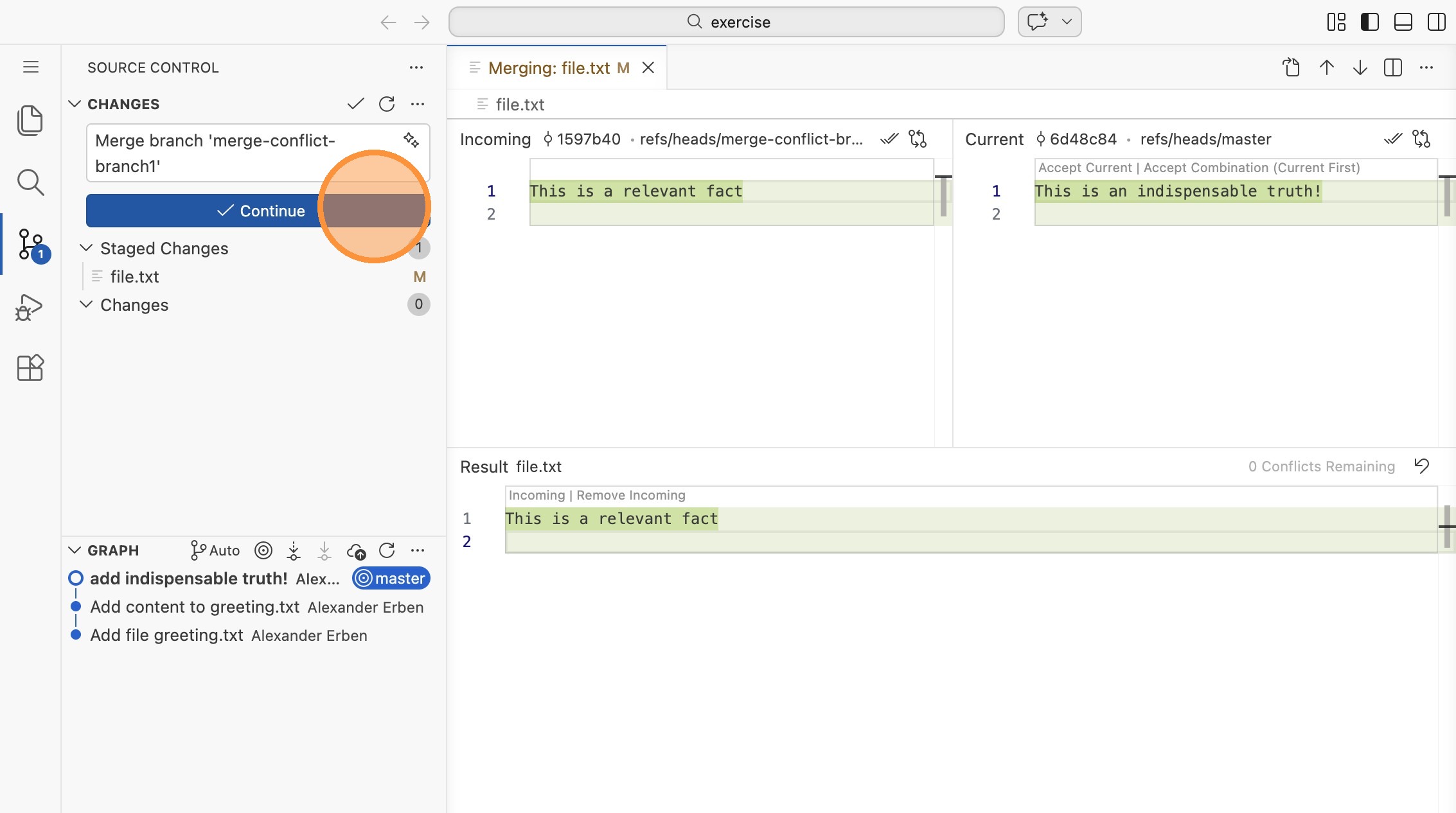Image resolution: width=1456 pixels, height=813 pixels.
Task: Collapse the Staged Changes group
Action: click(86, 248)
